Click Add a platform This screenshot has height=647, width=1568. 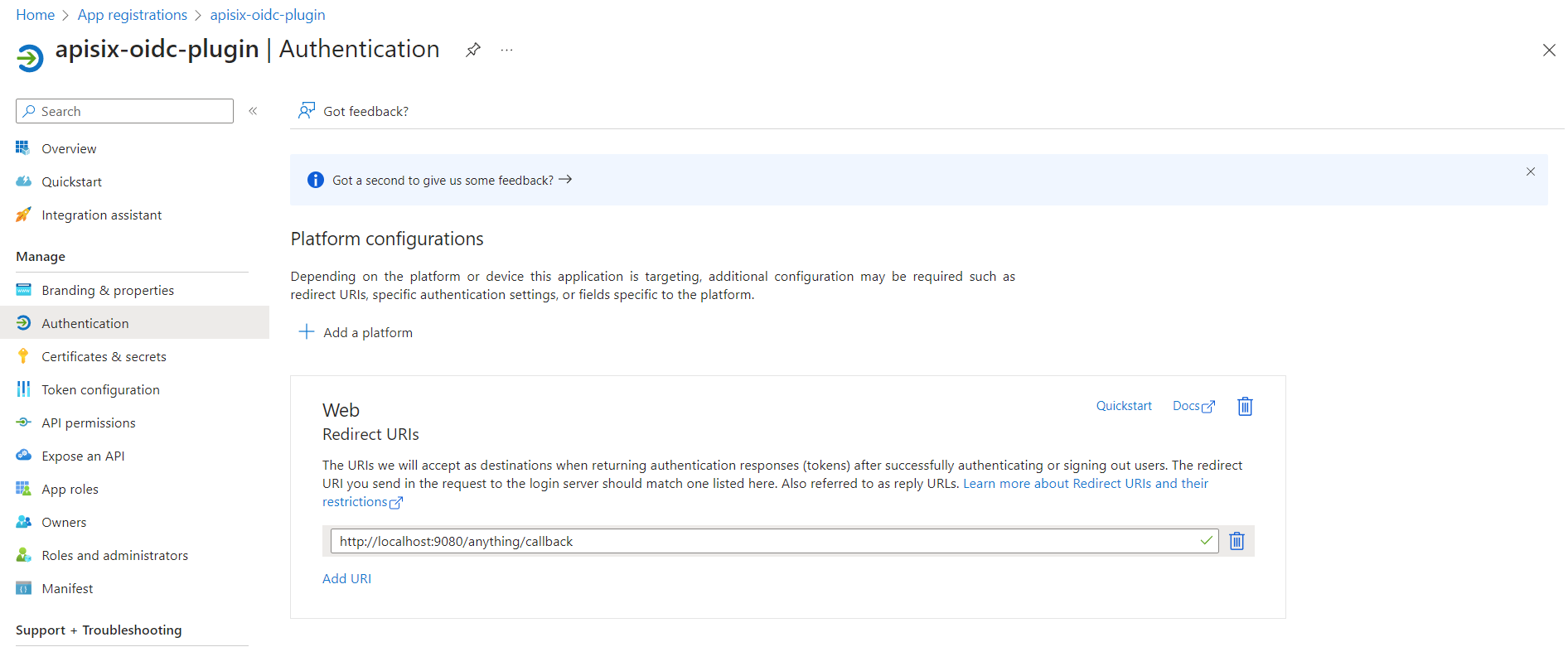pos(355,332)
